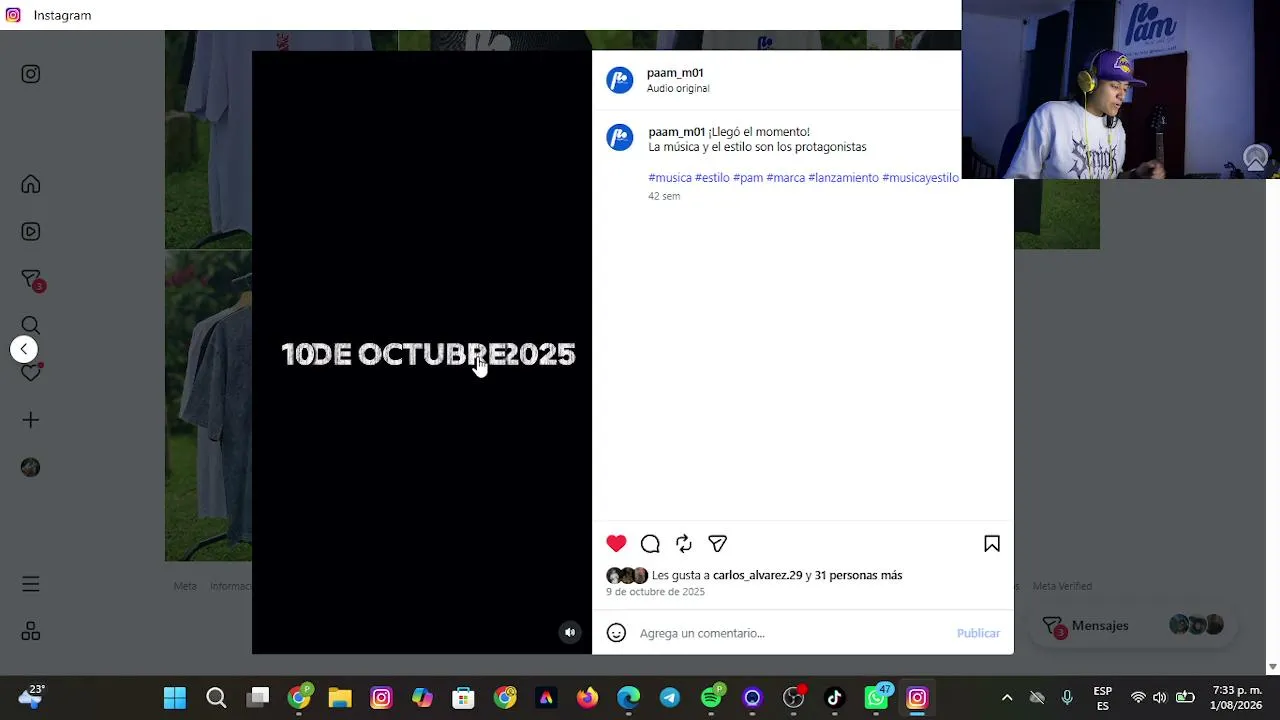Launch Firefox from the taskbar
Screen dimensions: 1280x720
[x=587, y=698]
